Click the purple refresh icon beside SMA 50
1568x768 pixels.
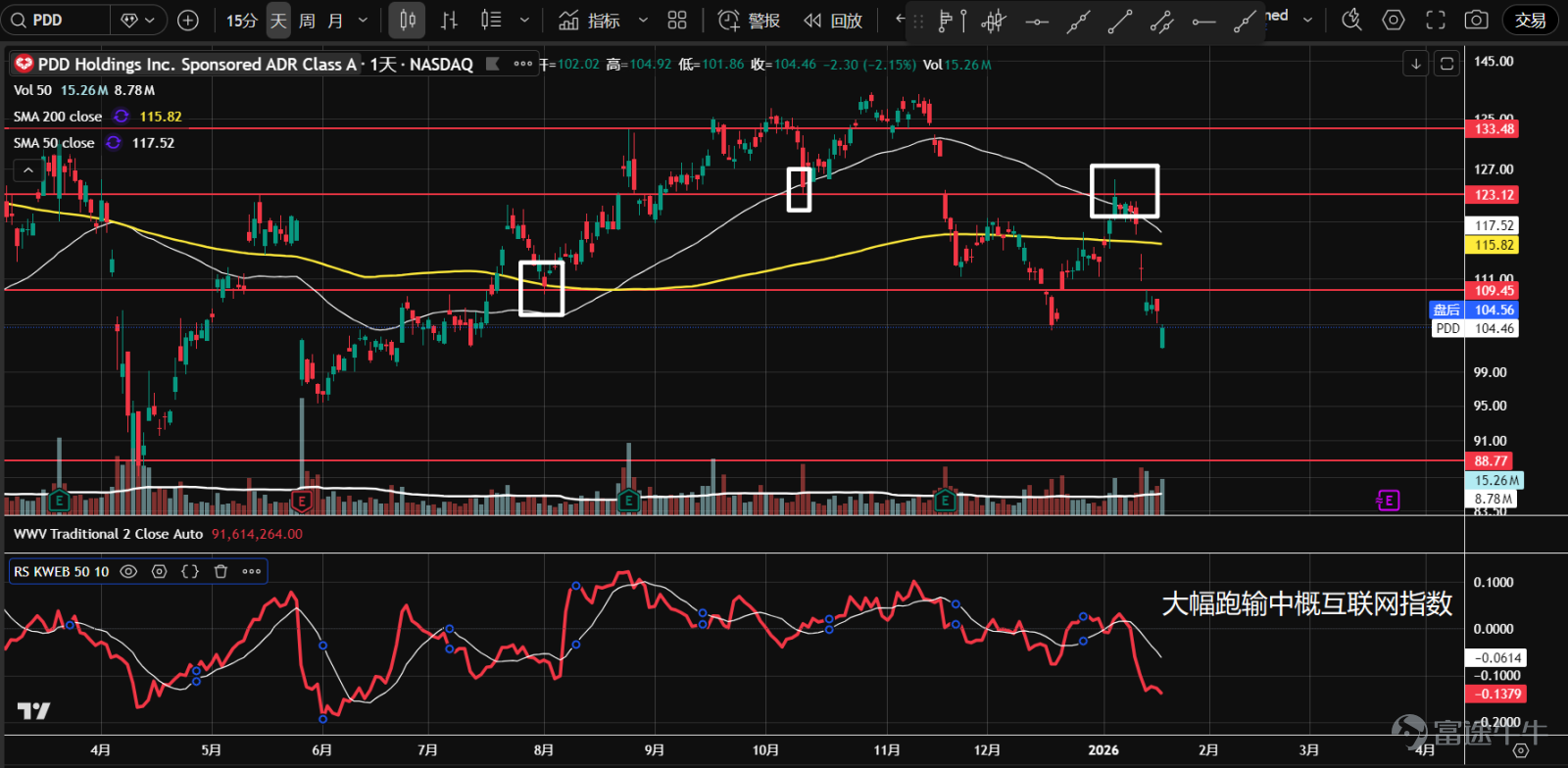114,143
